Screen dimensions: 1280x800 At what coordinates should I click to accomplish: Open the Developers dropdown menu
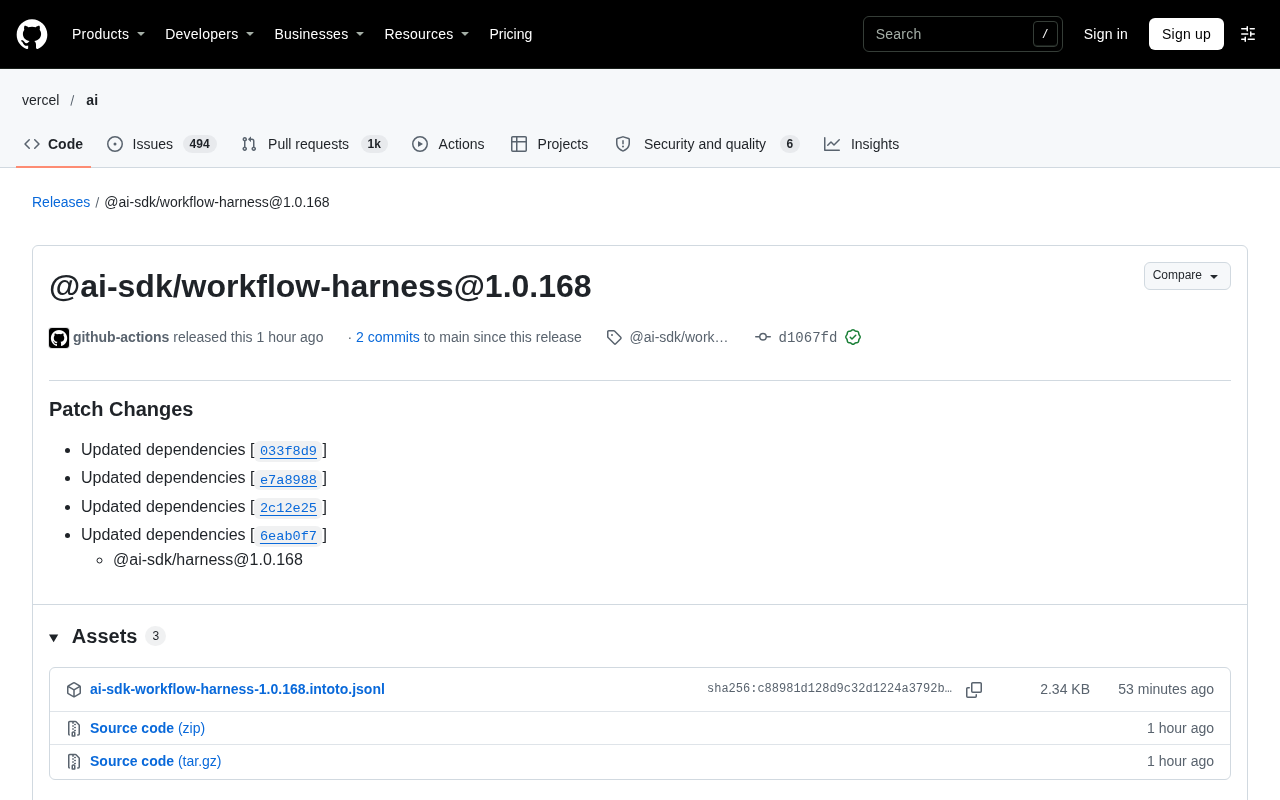[x=210, y=34]
